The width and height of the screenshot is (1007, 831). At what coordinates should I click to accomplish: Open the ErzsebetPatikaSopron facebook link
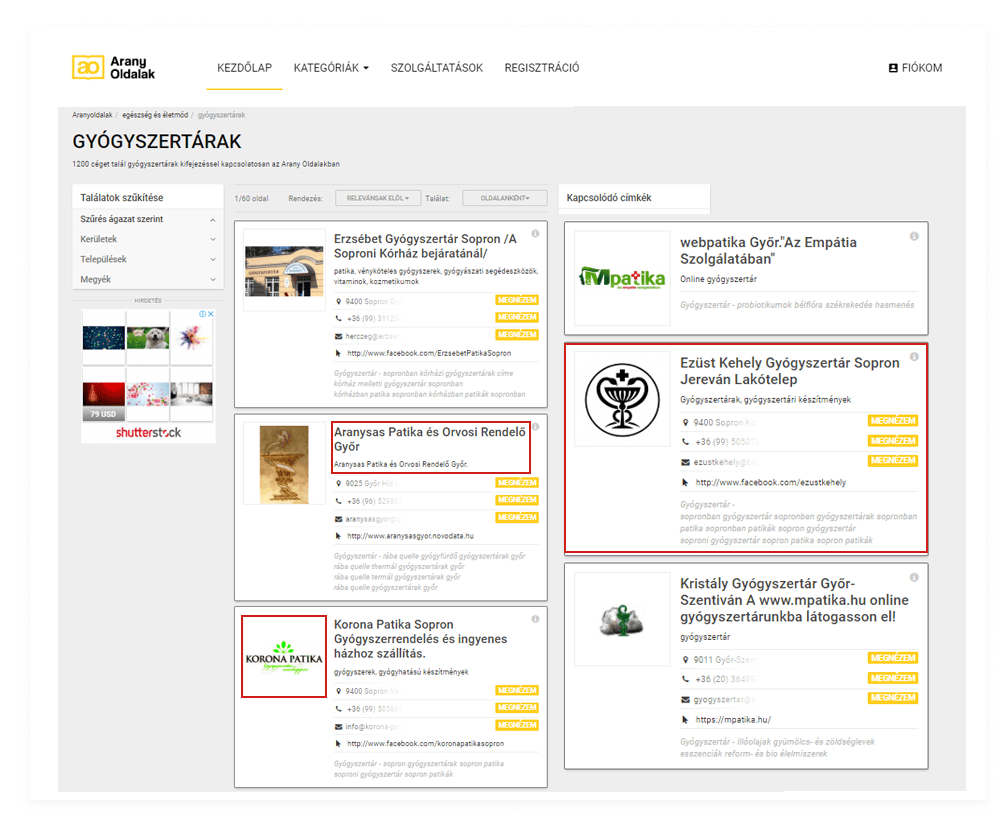(429, 353)
